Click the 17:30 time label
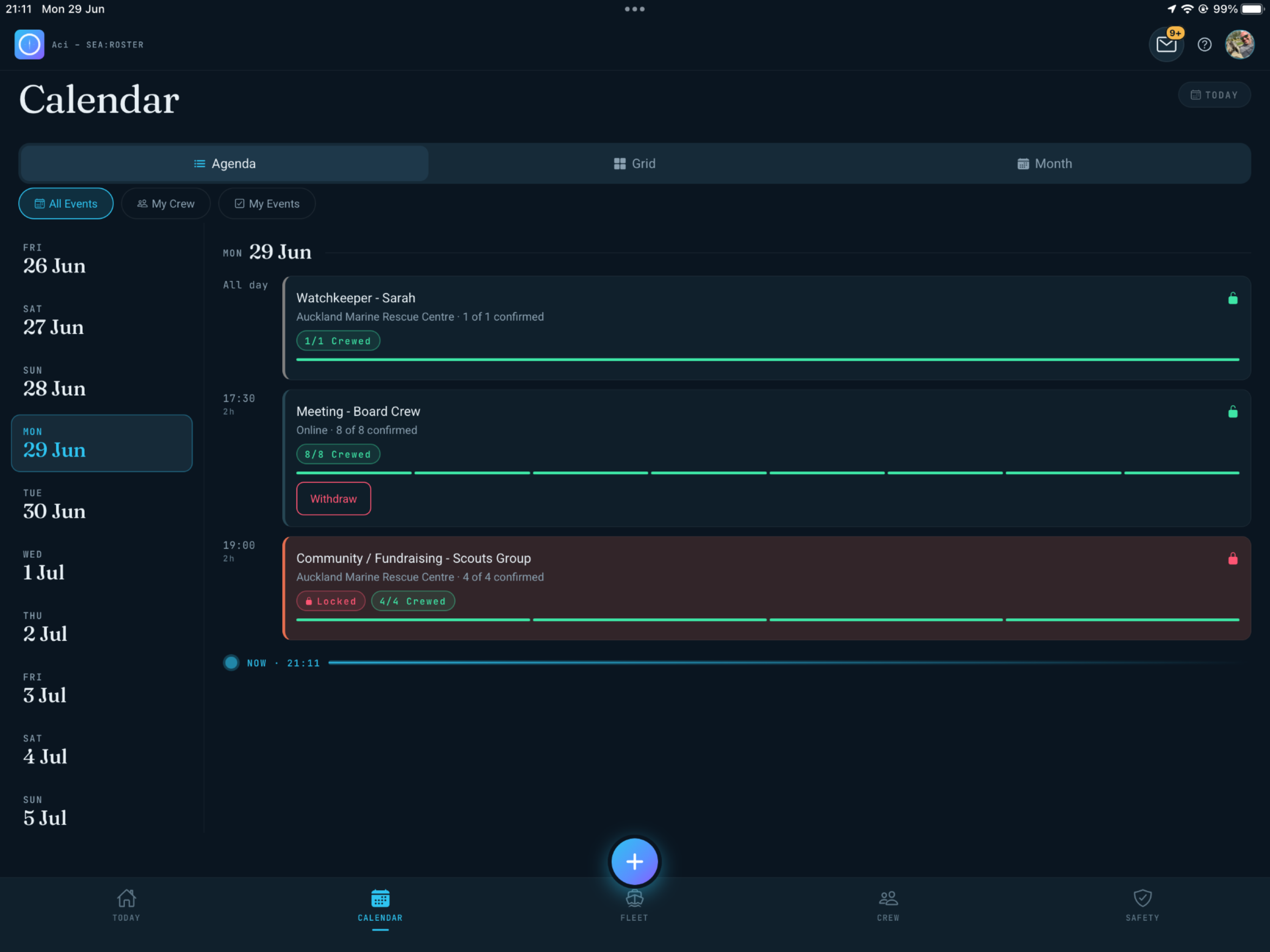1270x952 pixels. click(239, 398)
